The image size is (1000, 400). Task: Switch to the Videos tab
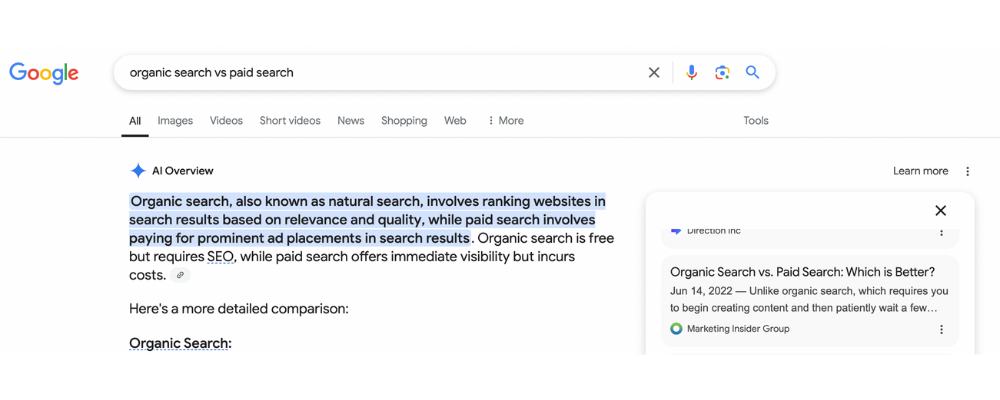tap(226, 121)
